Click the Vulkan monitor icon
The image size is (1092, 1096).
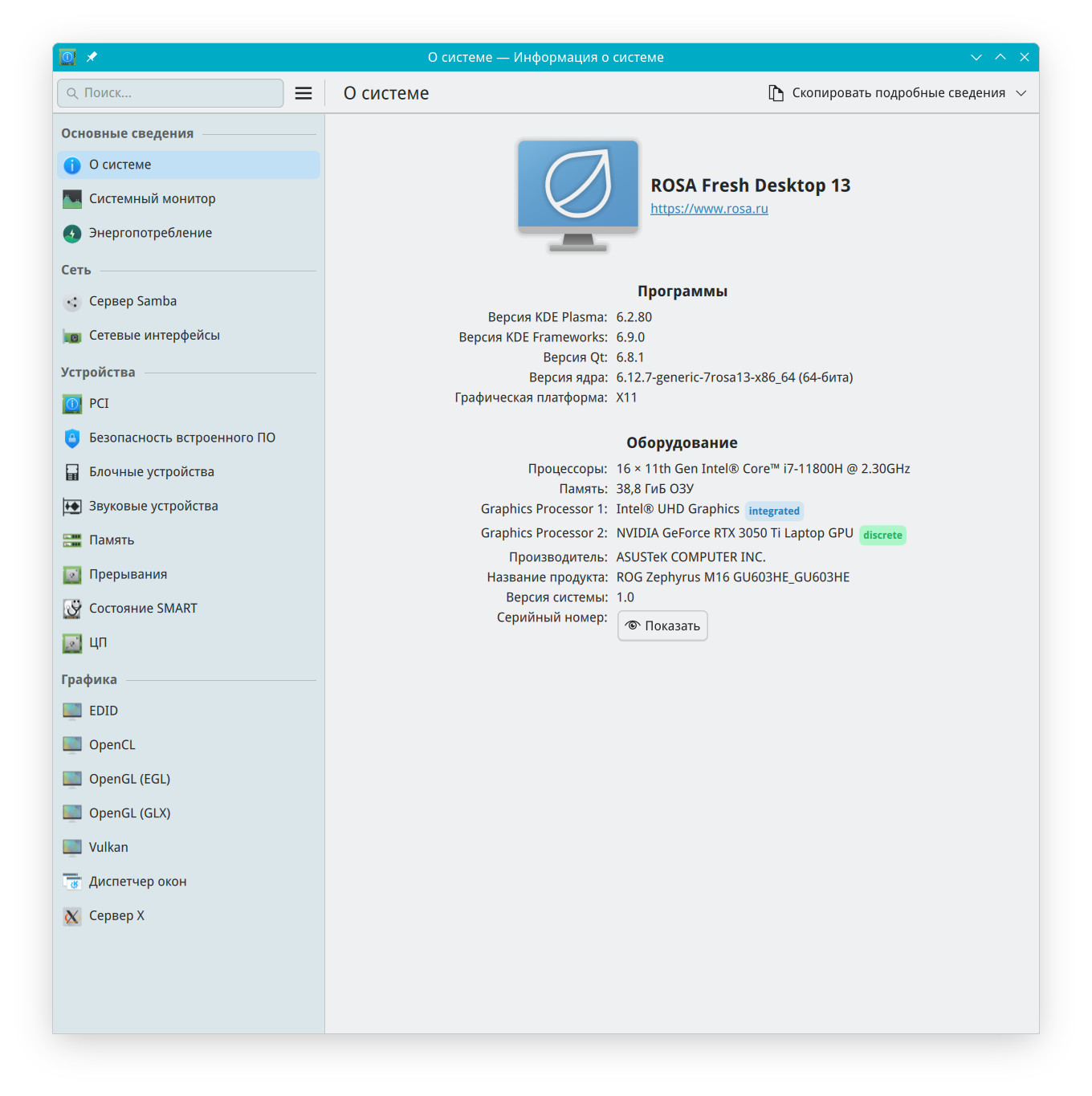[72, 848]
